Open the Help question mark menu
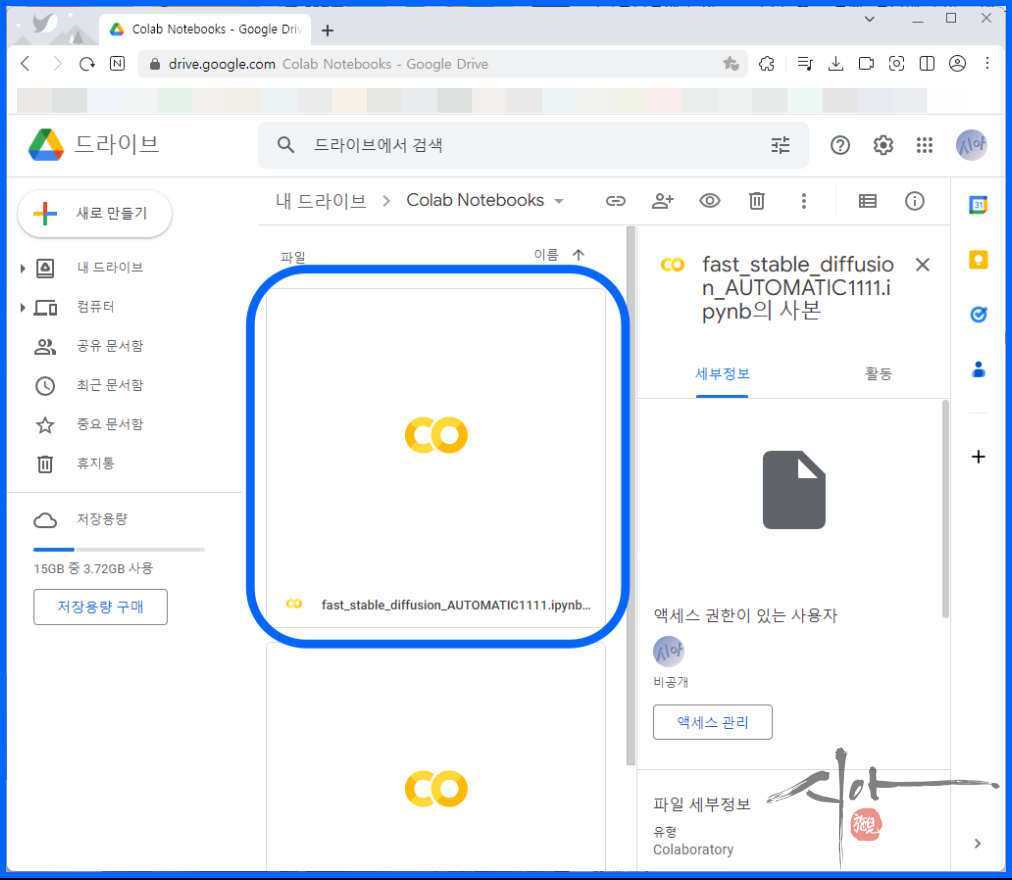 (x=840, y=145)
